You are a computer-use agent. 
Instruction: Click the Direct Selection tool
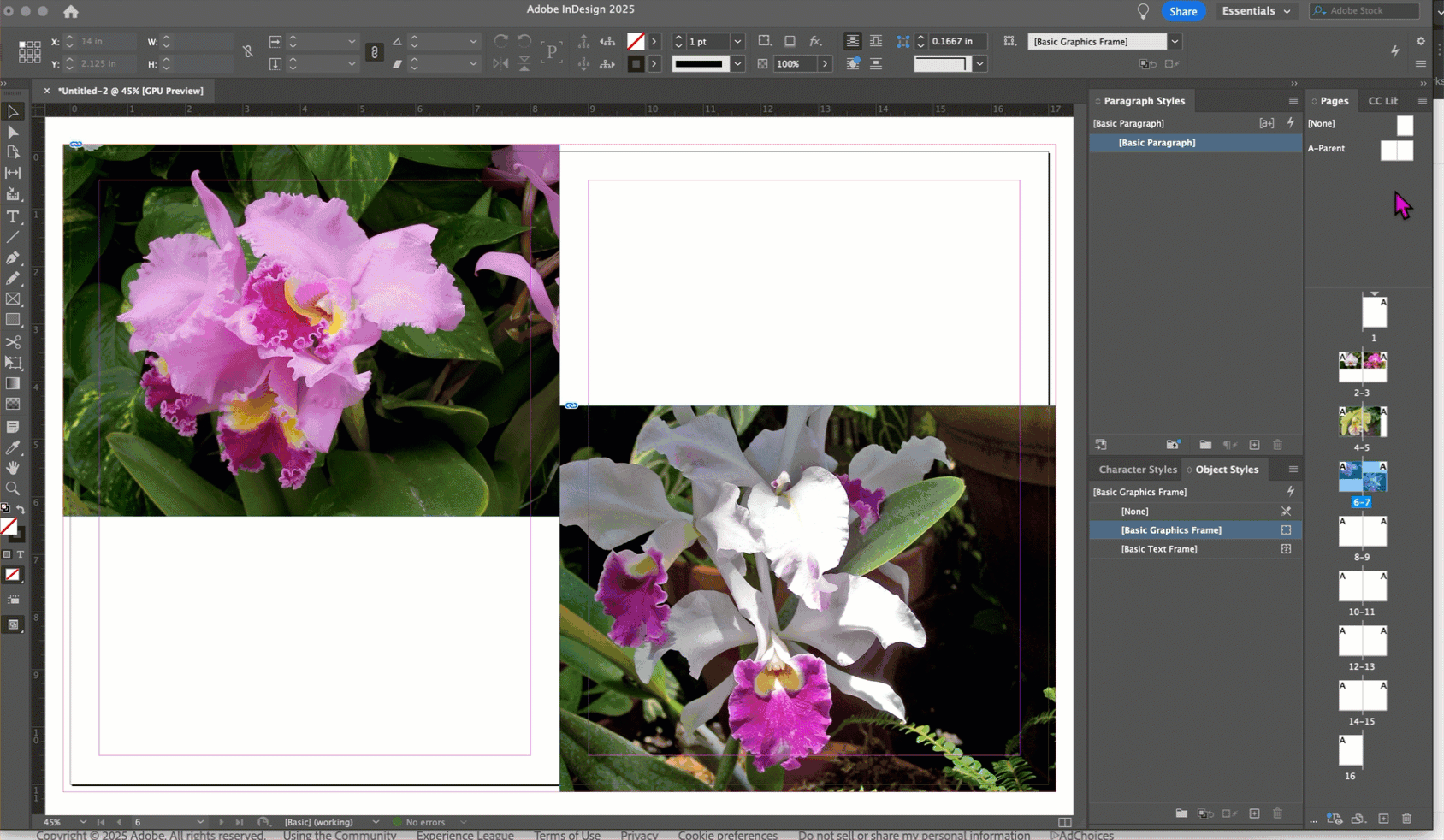[x=13, y=133]
